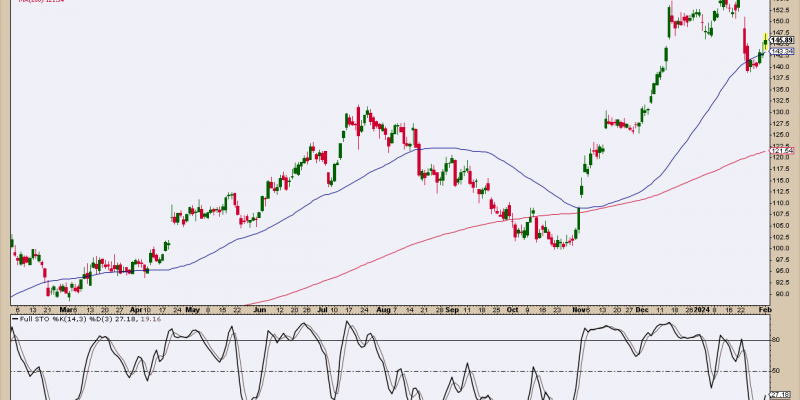Click the Jul label on date axis
Image resolution: width=800 pixels, height=400 pixels.
(x=323, y=310)
